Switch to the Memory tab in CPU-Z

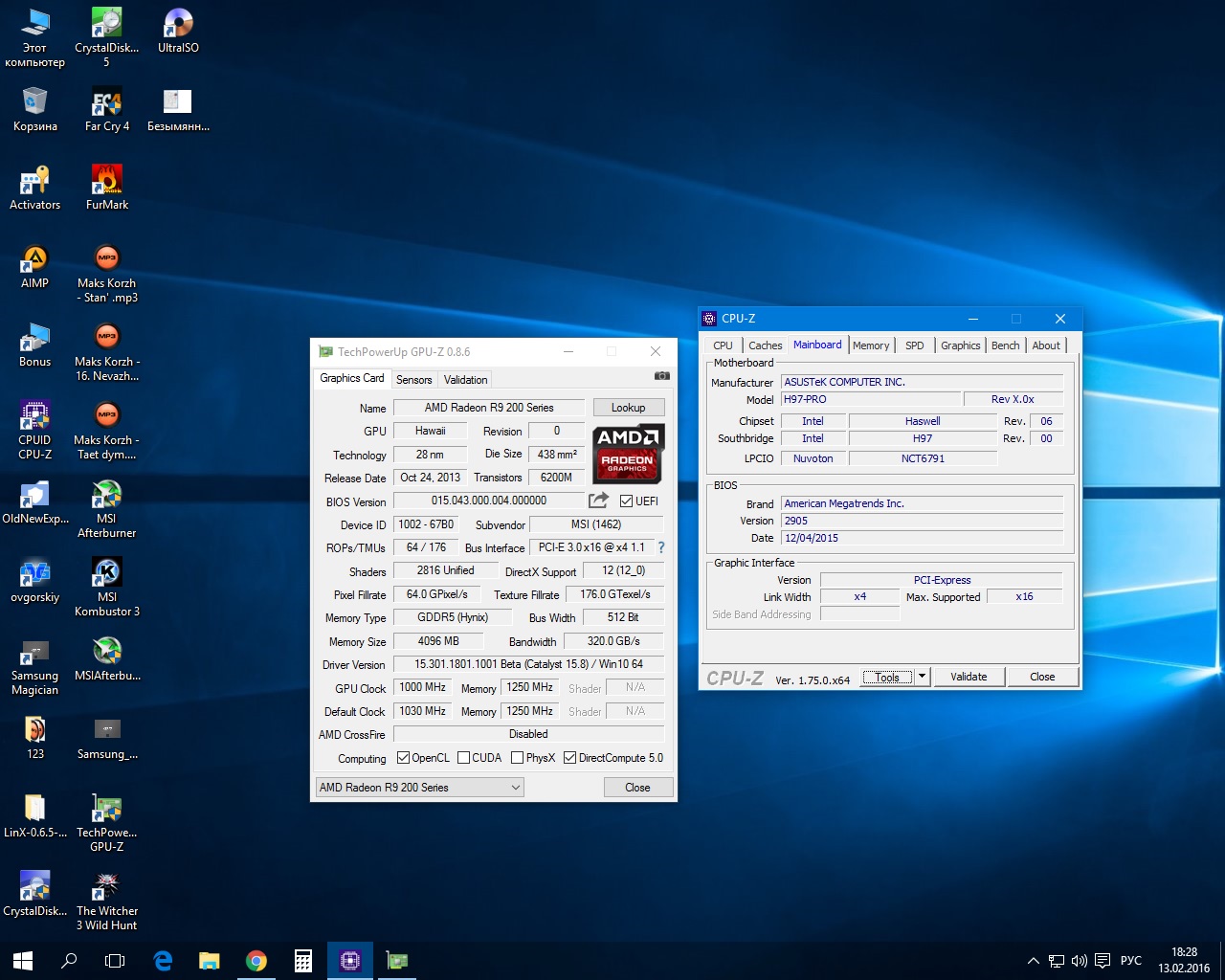click(x=871, y=345)
